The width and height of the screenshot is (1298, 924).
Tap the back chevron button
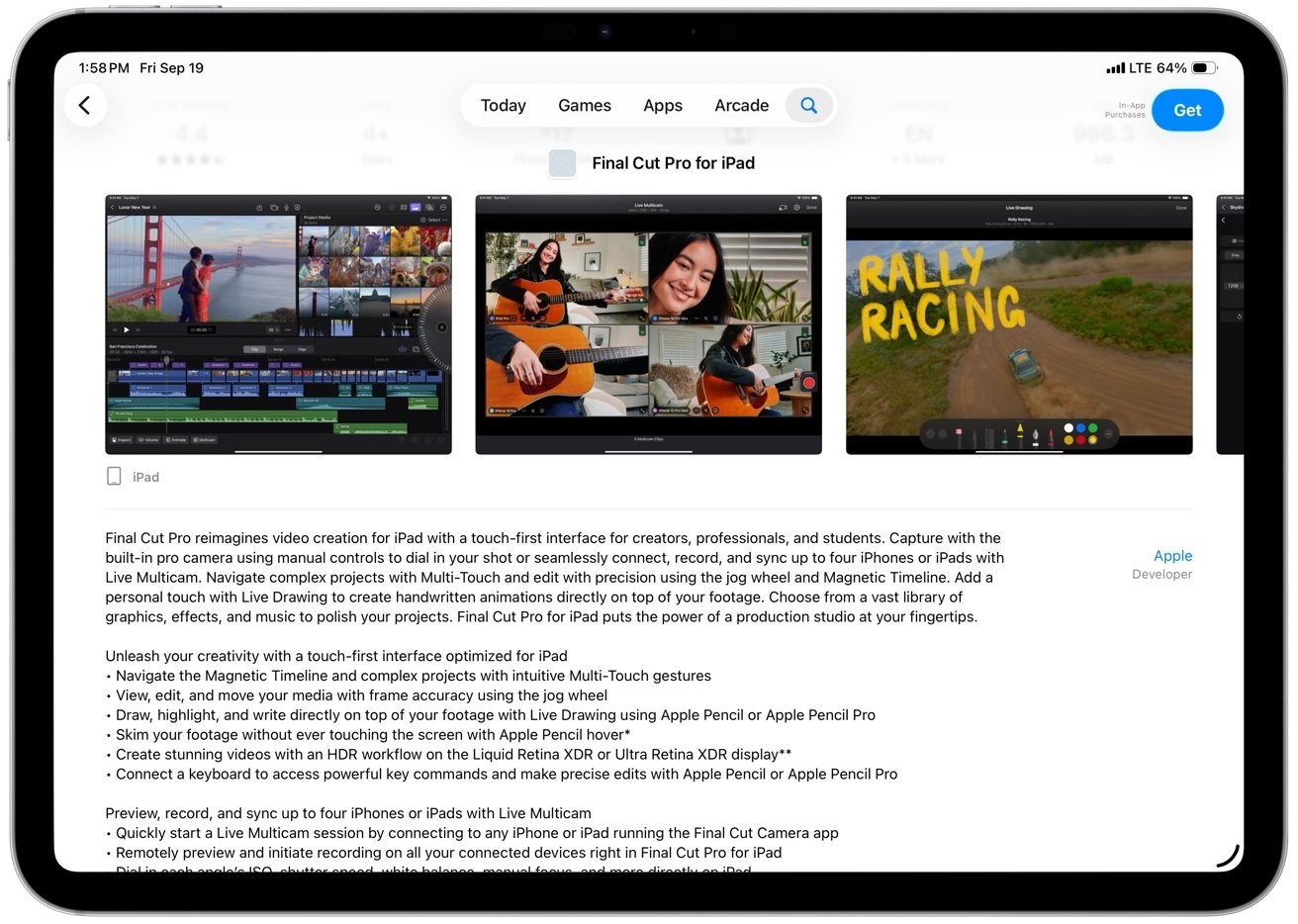pos(85,106)
